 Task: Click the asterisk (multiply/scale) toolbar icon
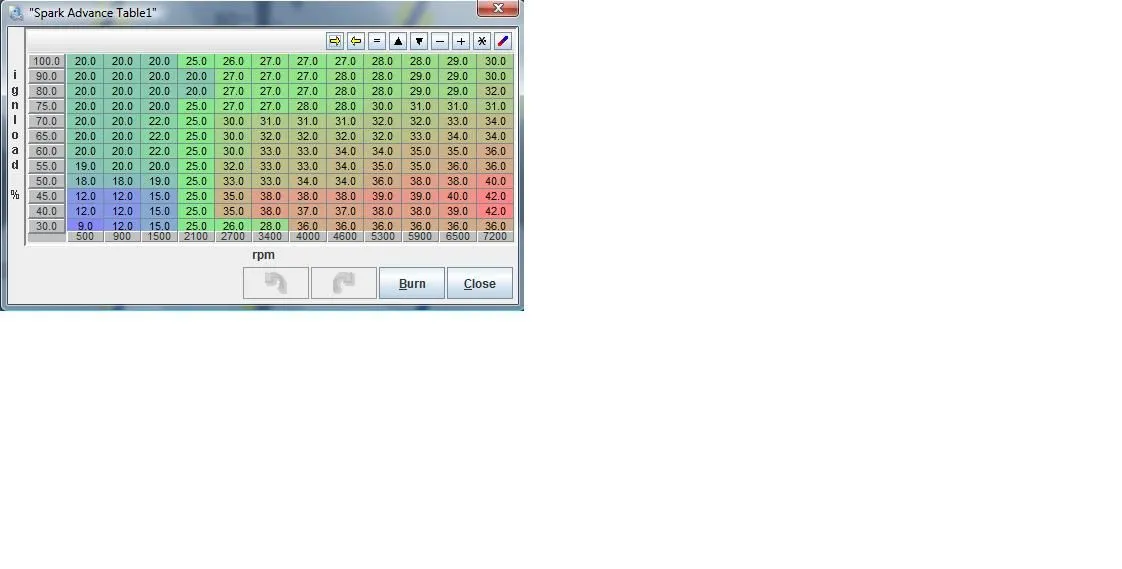(482, 41)
